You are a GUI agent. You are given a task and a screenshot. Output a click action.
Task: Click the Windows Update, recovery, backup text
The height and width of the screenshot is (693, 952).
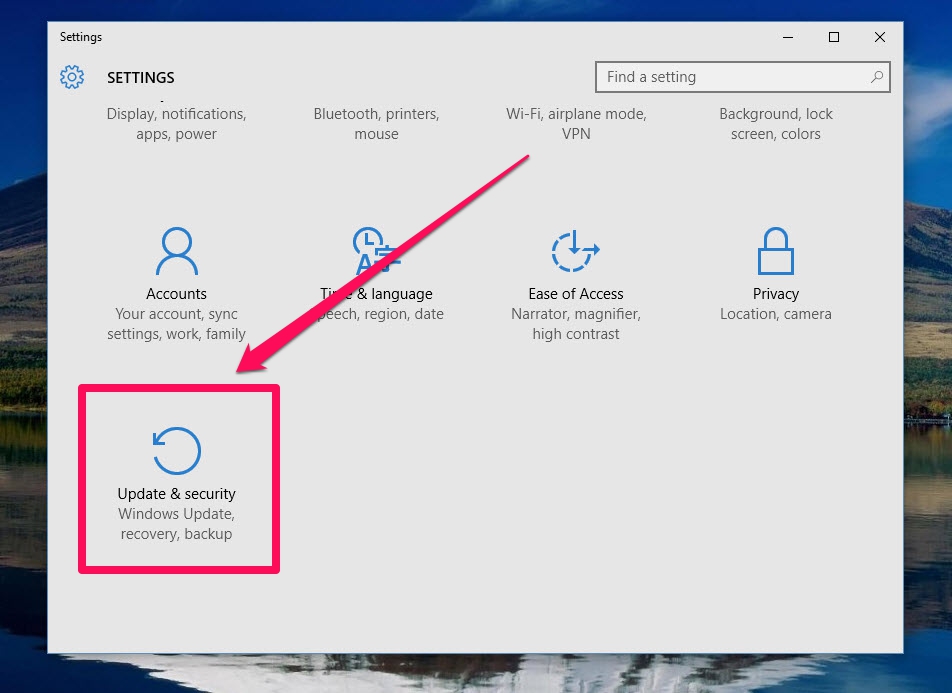176,523
